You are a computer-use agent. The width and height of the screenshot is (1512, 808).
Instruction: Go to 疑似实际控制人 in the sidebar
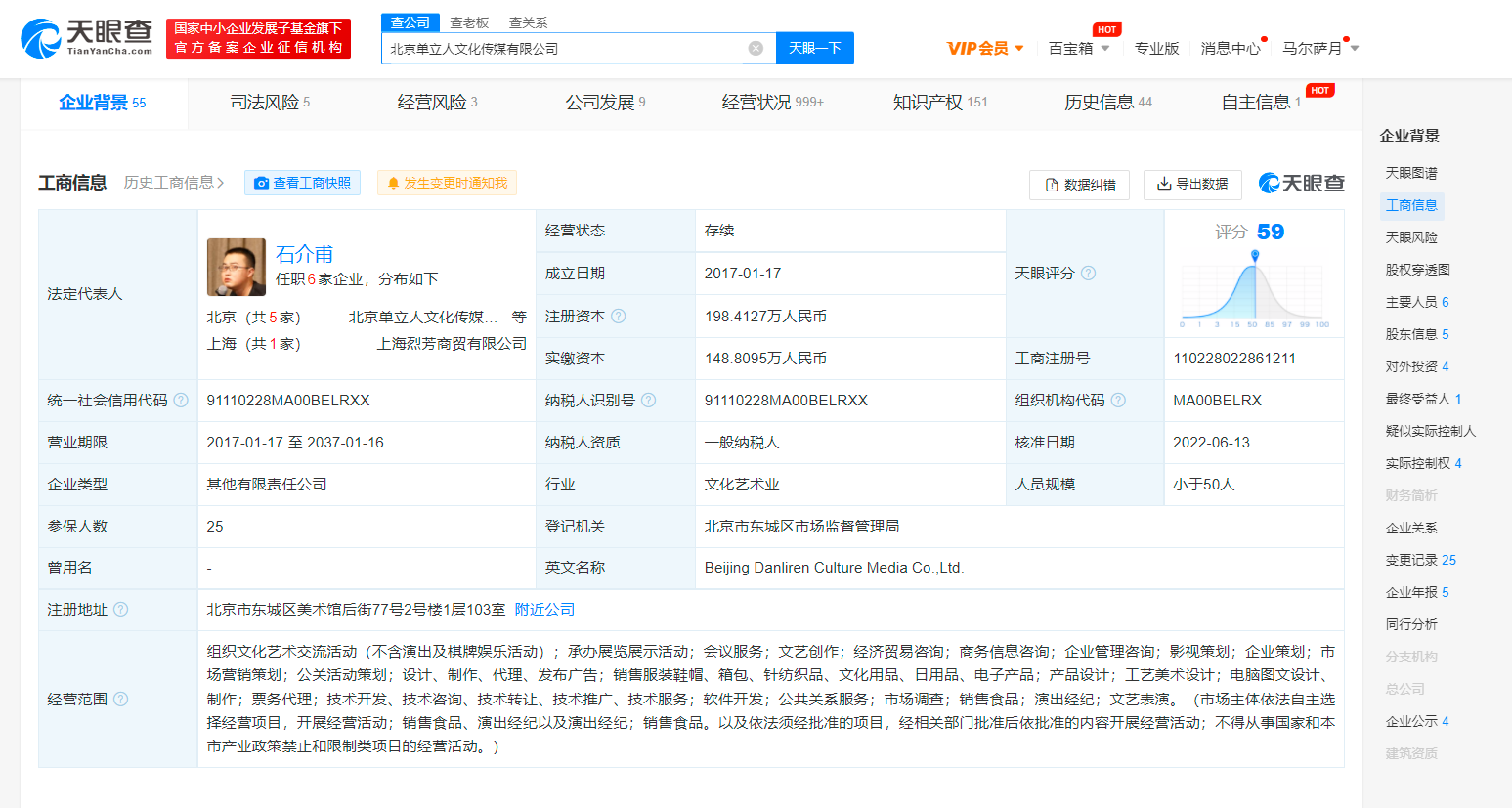(x=1430, y=431)
